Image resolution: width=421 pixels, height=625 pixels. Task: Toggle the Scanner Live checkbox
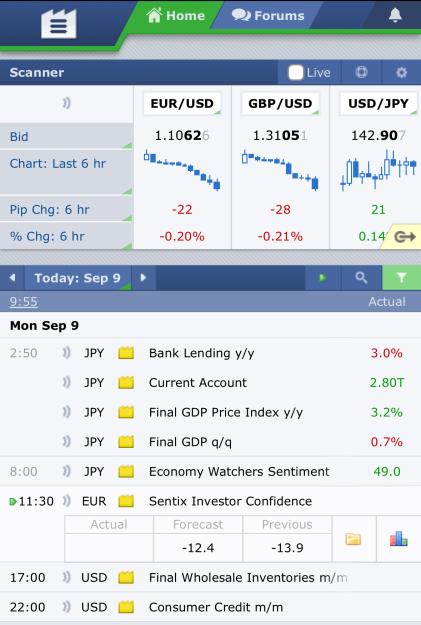coord(295,73)
